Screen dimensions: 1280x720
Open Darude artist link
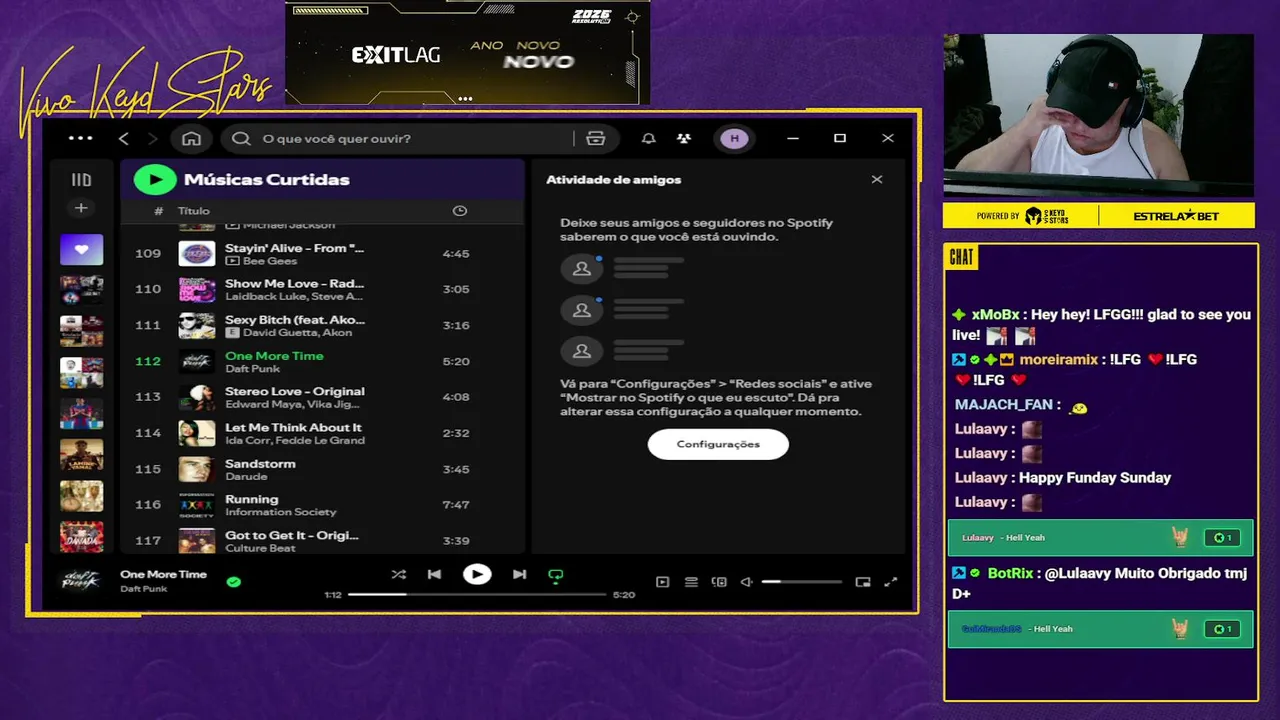click(x=246, y=477)
